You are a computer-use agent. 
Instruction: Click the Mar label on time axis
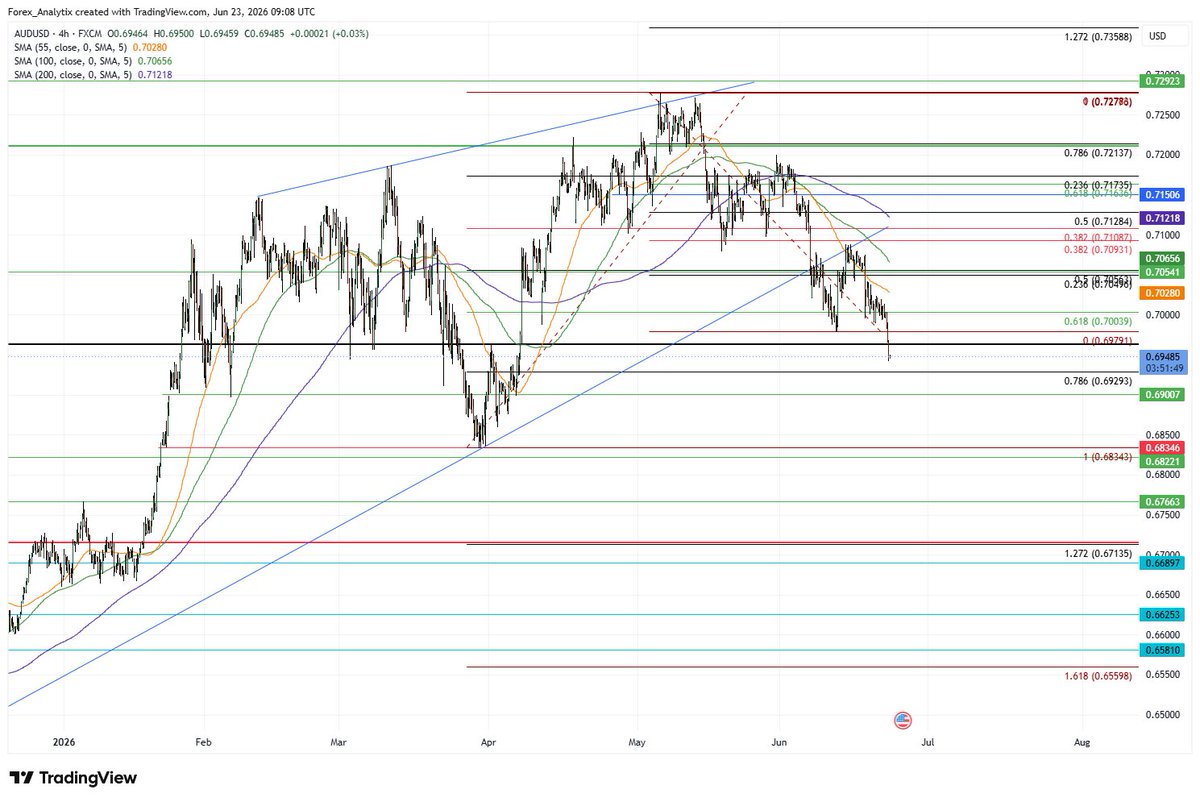tap(340, 743)
